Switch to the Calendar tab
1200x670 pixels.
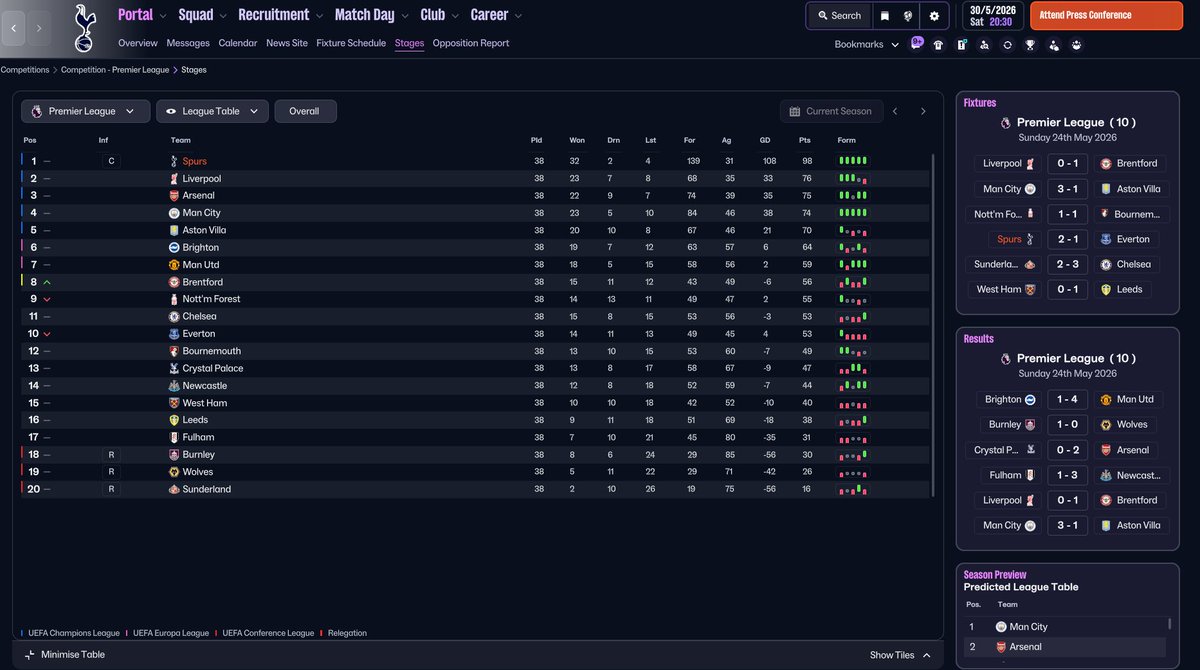coord(238,43)
